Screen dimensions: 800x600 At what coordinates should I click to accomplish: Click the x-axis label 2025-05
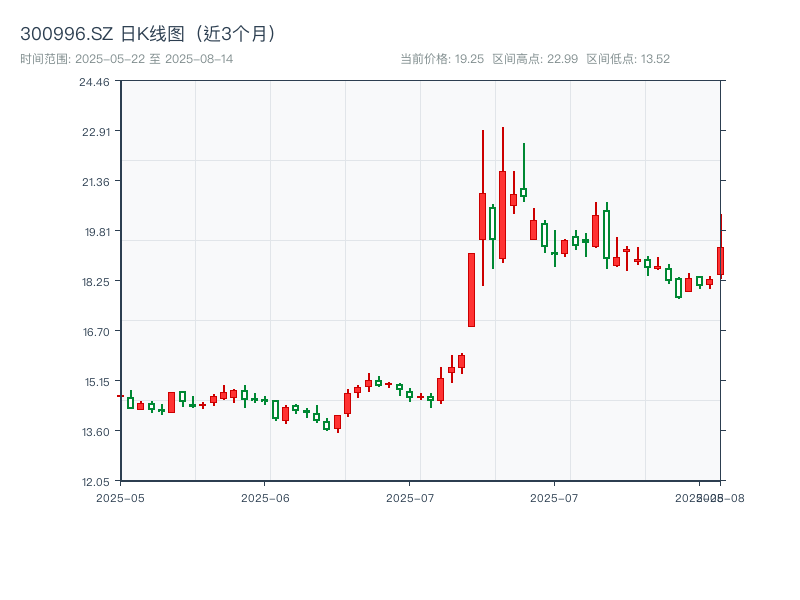point(120,498)
